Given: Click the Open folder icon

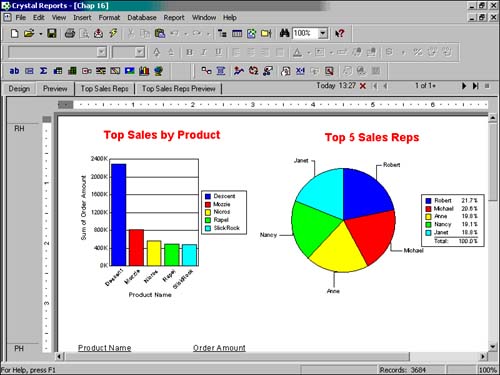Looking at the screenshot, I should pyautogui.click(x=29, y=33).
